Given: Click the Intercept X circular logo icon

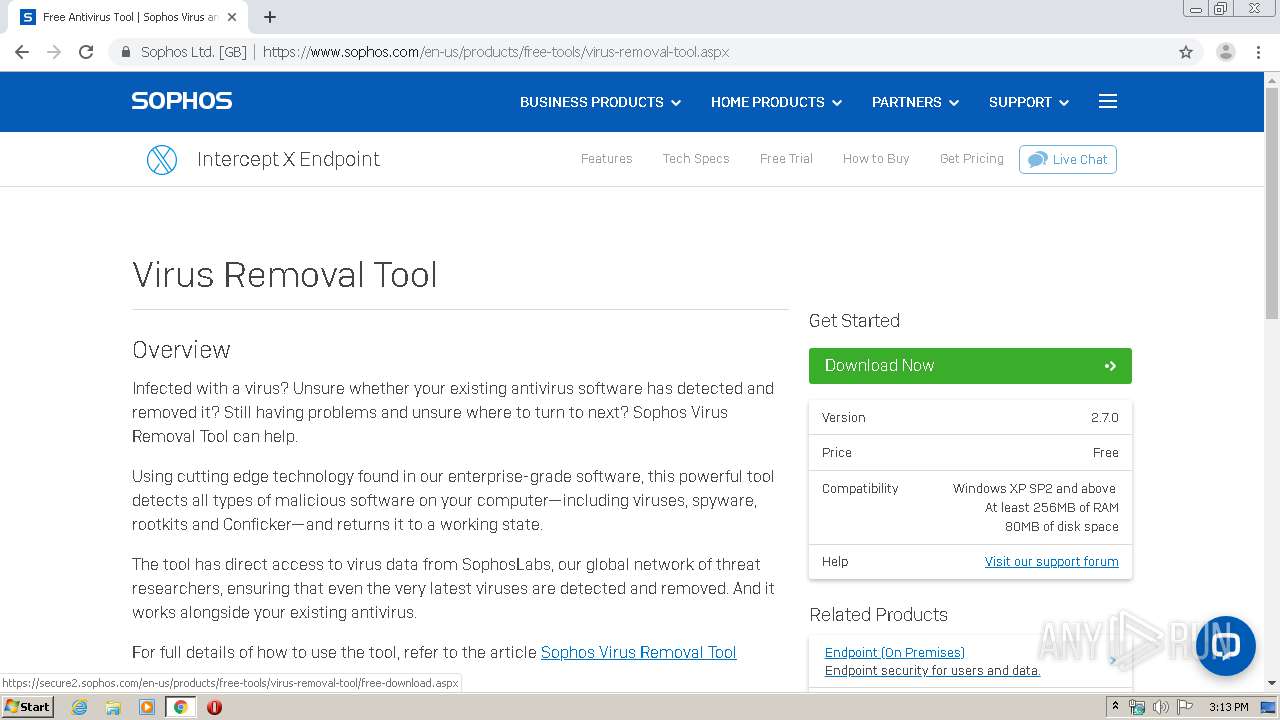Looking at the screenshot, I should tap(162, 160).
